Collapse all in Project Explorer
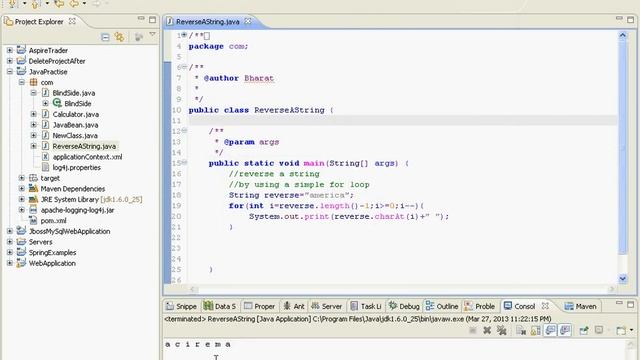Image resolution: width=640 pixels, height=360 pixels. coord(105,37)
